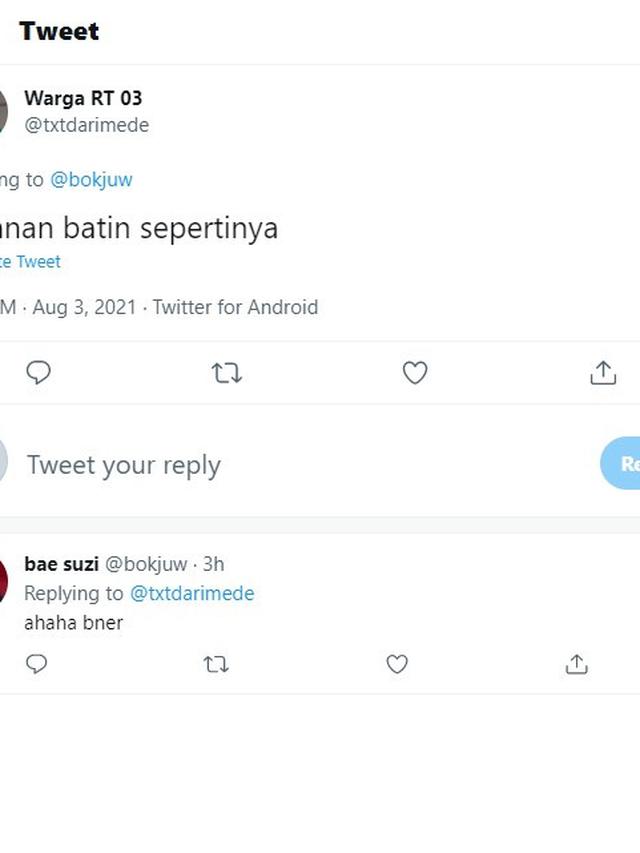The height and width of the screenshot is (853, 640).
Task: Click Warga RT 03's profile avatar
Action: click(5, 110)
